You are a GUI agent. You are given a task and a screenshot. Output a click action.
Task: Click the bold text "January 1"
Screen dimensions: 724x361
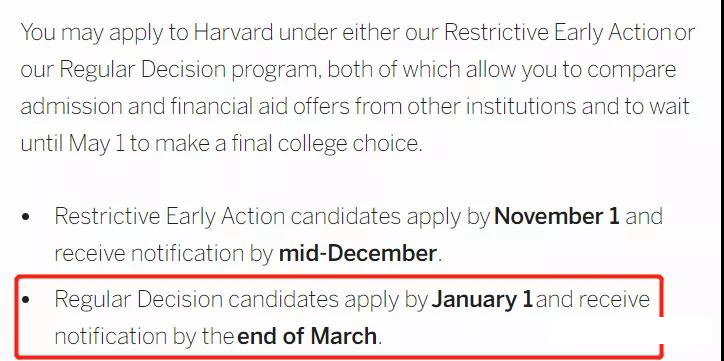click(x=482, y=300)
